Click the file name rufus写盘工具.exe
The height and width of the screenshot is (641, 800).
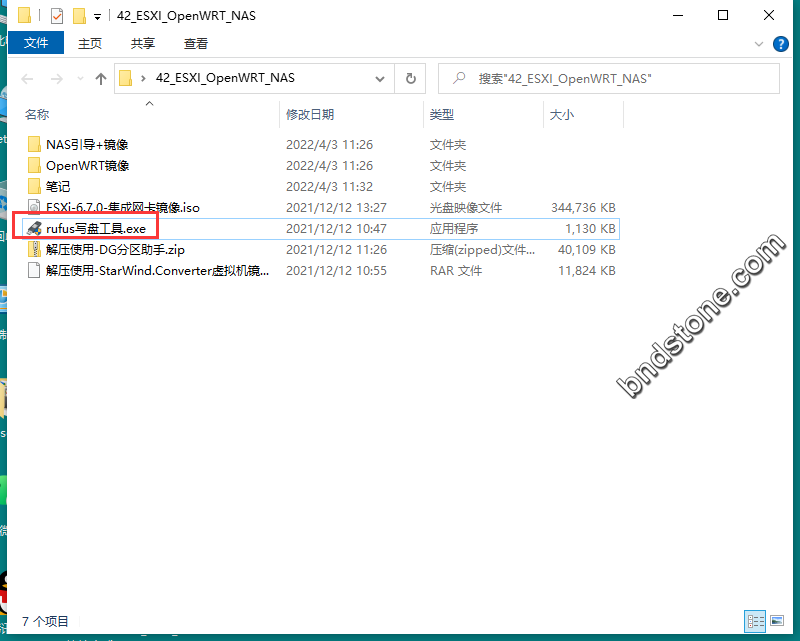(96, 228)
